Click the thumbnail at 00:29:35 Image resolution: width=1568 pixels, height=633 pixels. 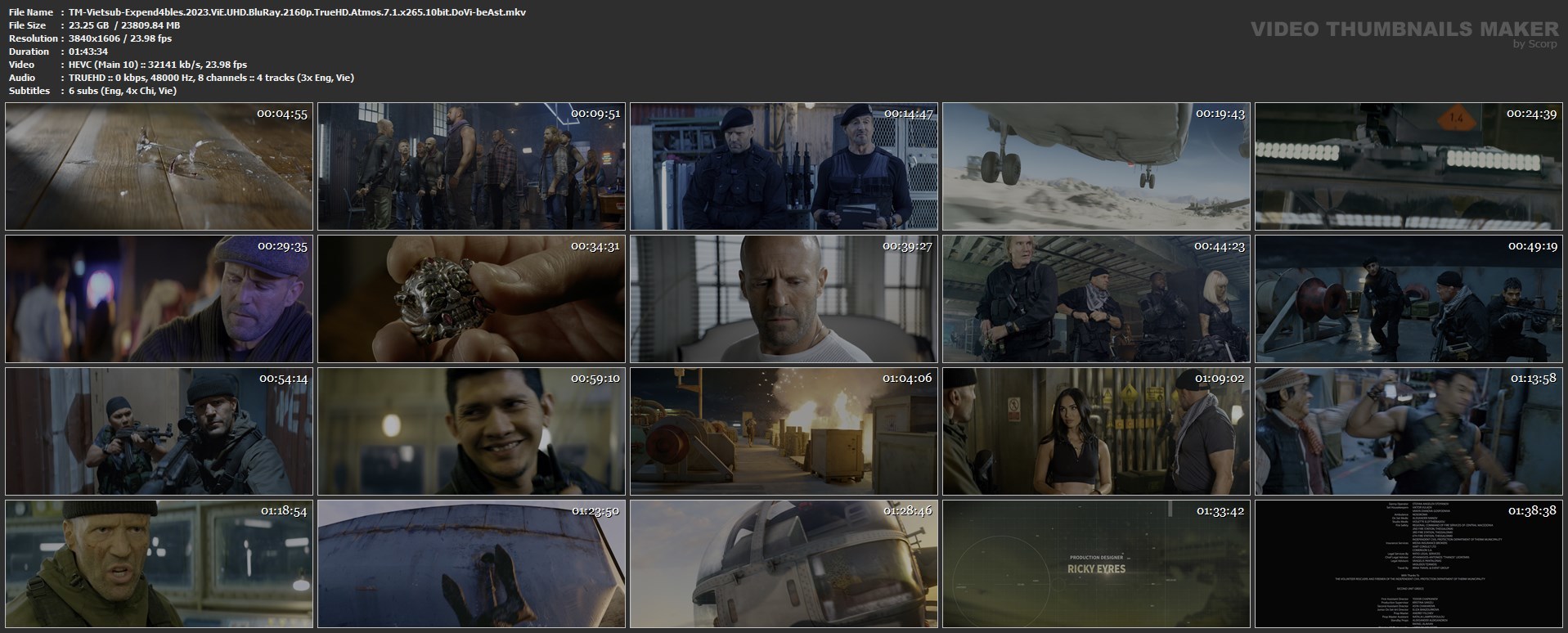tap(159, 299)
